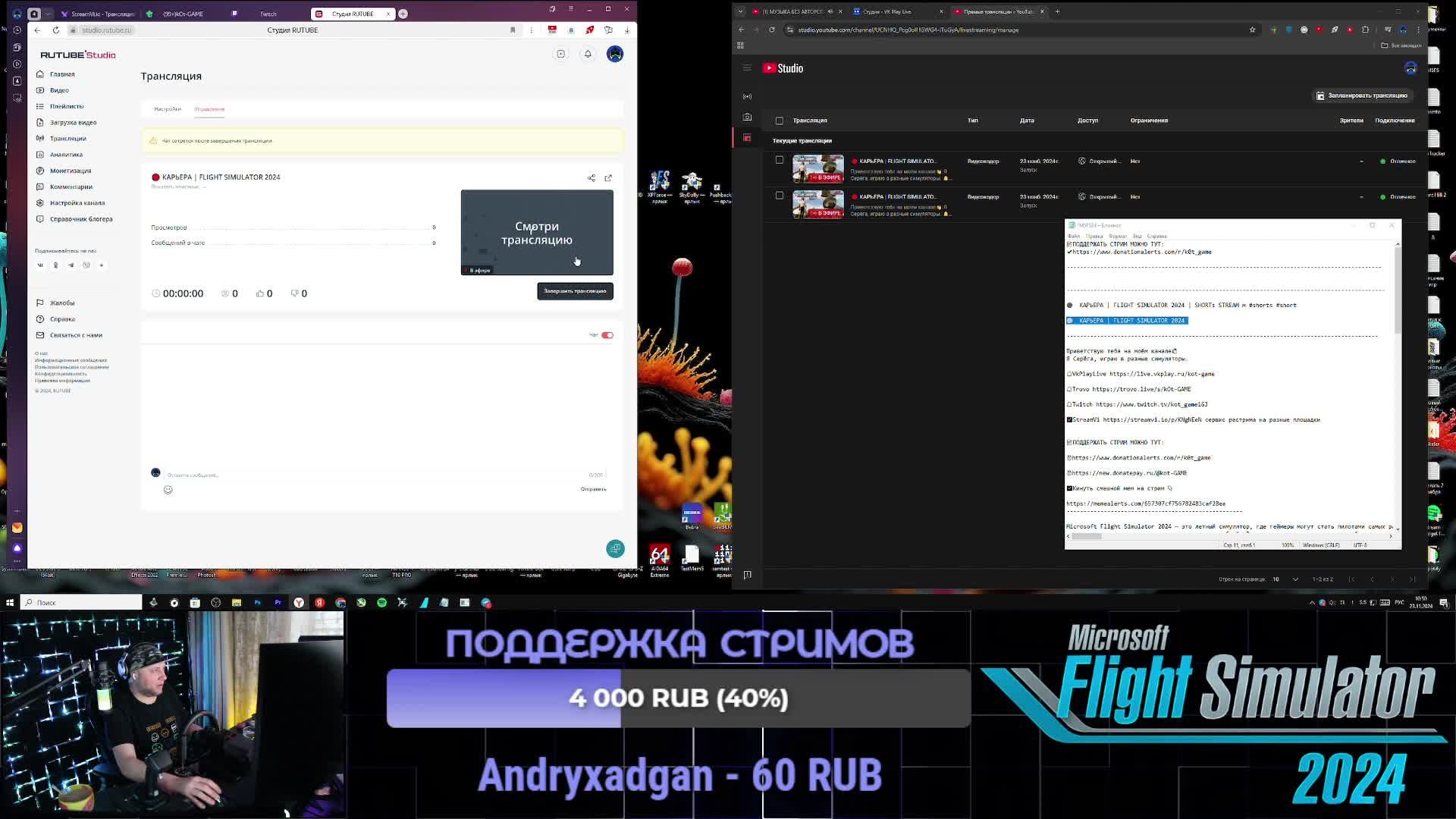The image size is (1456, 819).
Task: Open Аналитика in the RUTUBE sidebar
Action: (66, 155)
